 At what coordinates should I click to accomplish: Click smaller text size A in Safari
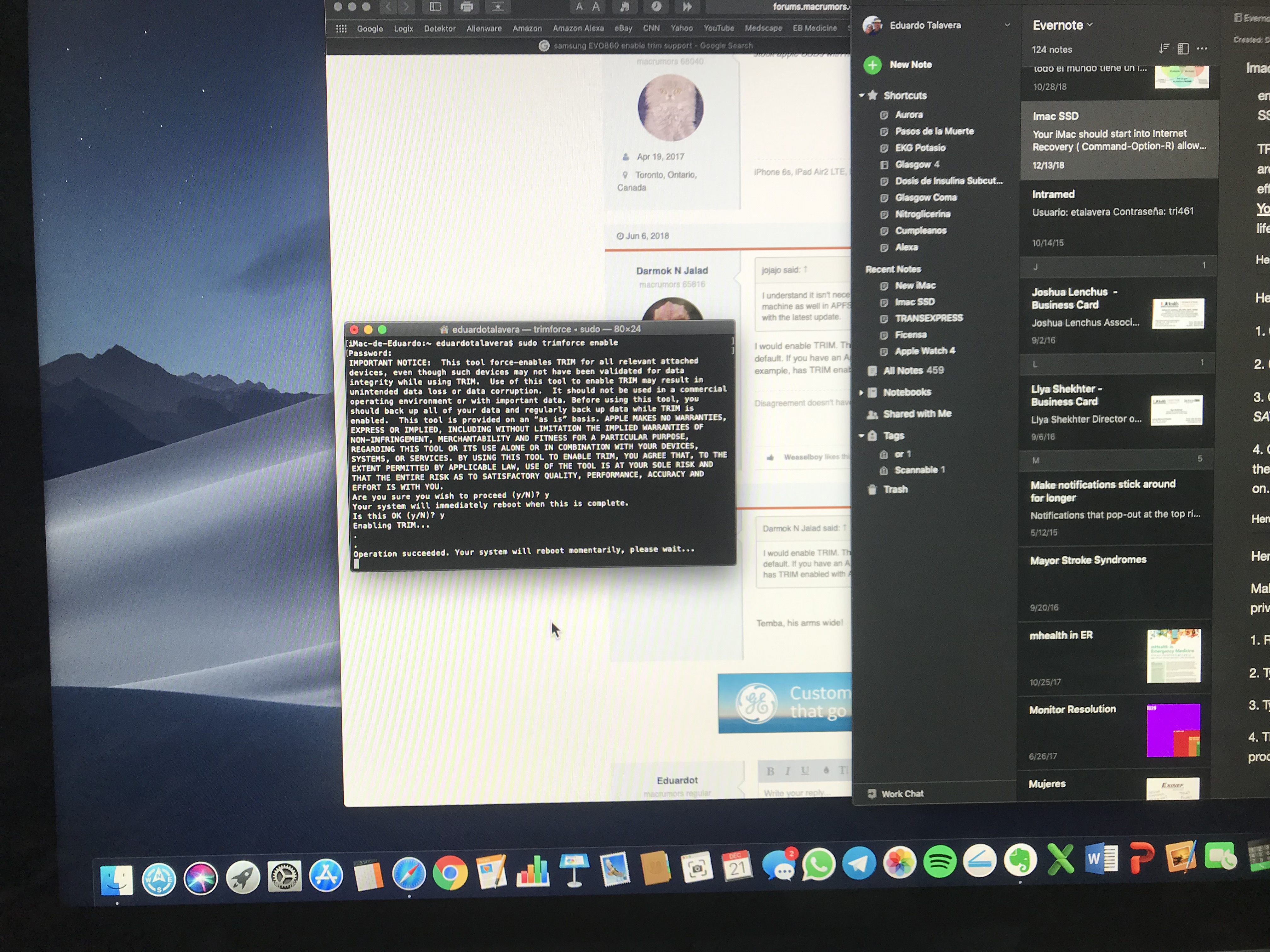[x=579, y=7]
